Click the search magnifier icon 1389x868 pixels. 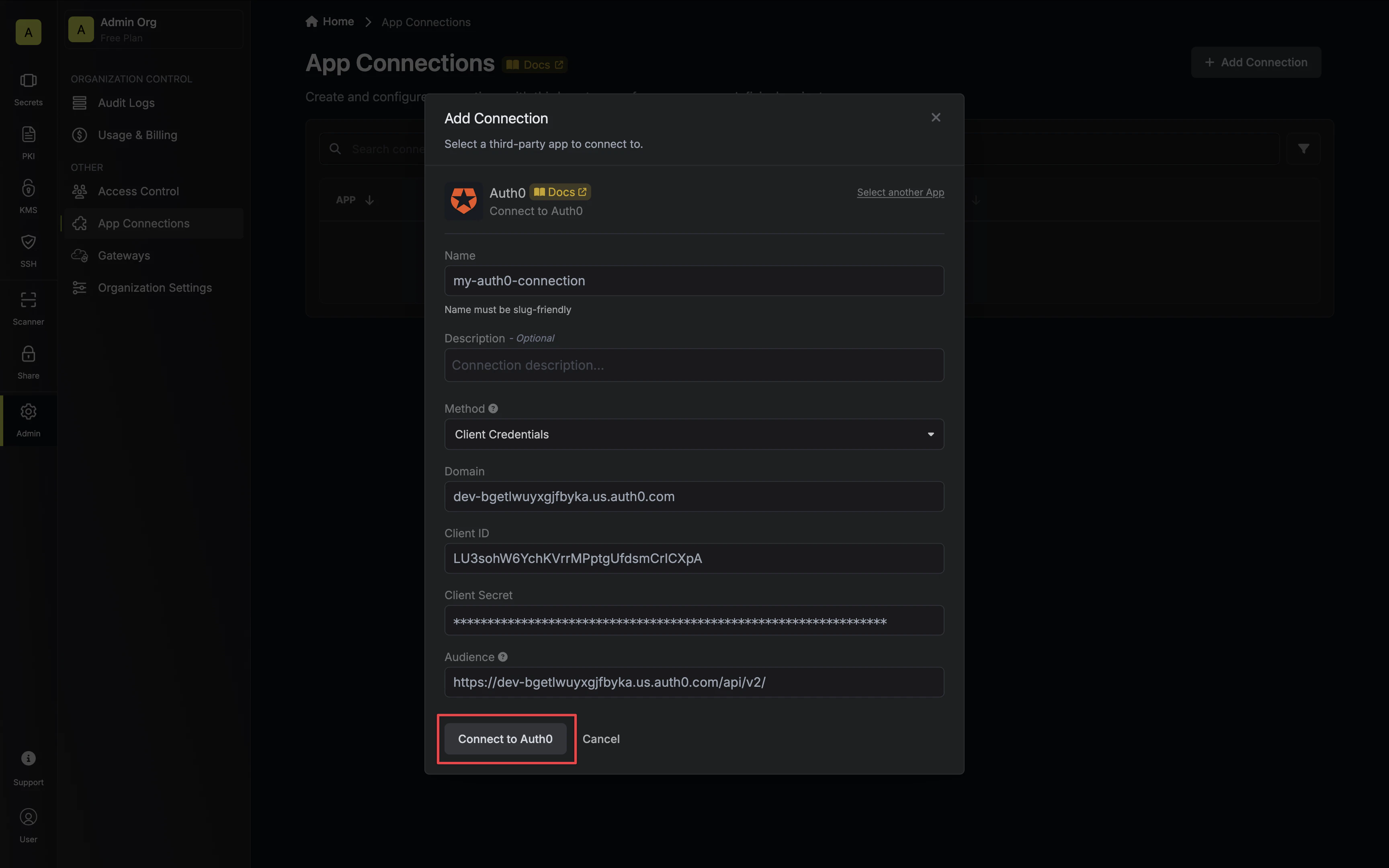tap(335, 149)
